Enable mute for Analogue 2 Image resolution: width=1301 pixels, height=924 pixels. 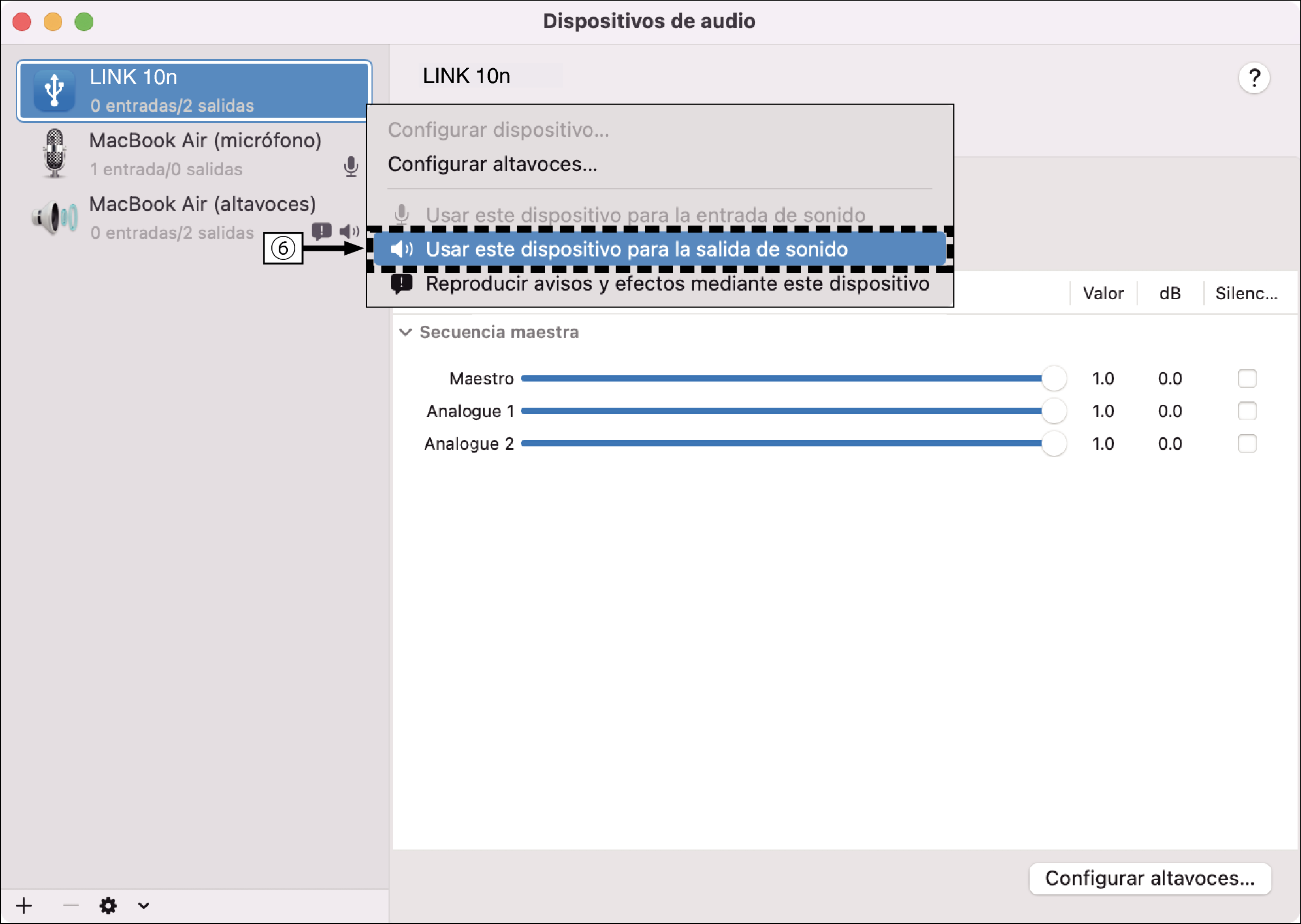coord(1248,444)
